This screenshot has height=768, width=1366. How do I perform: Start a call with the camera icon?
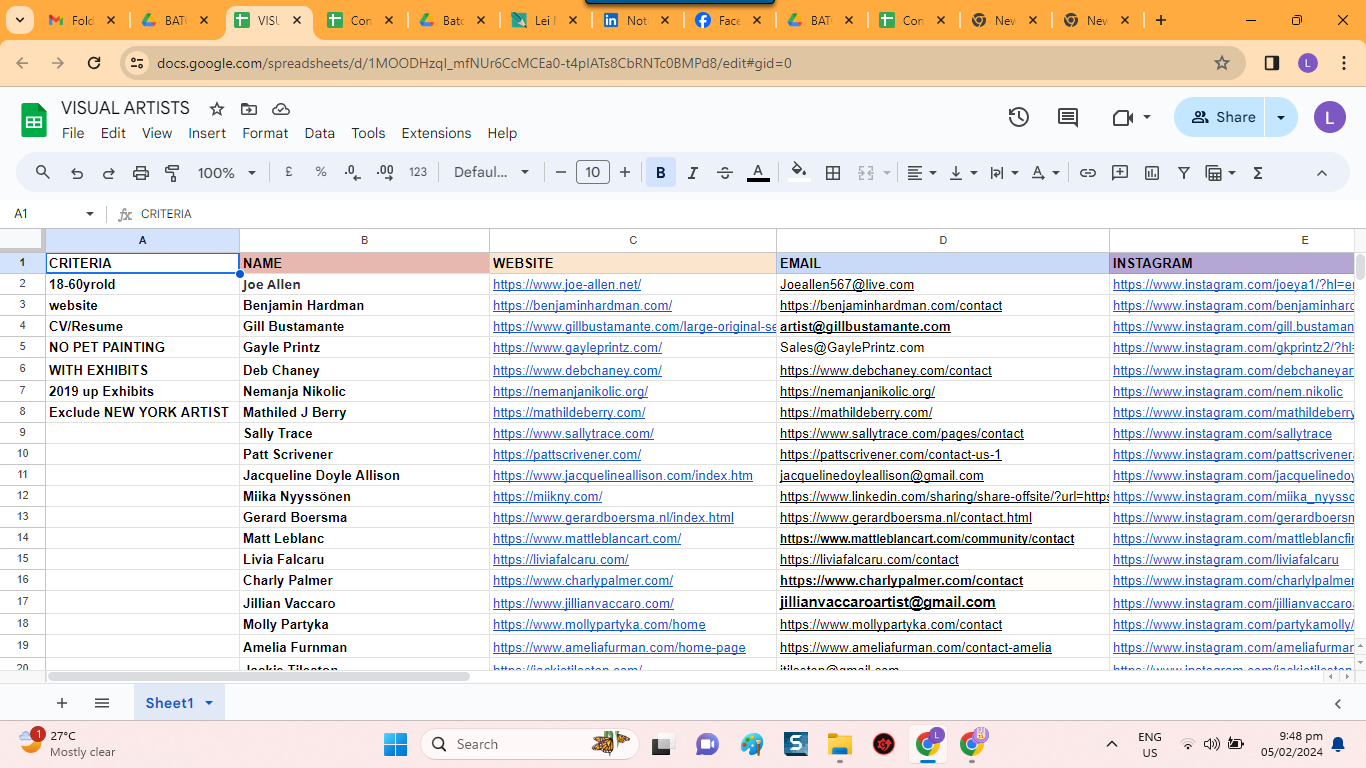[1123, 117]
